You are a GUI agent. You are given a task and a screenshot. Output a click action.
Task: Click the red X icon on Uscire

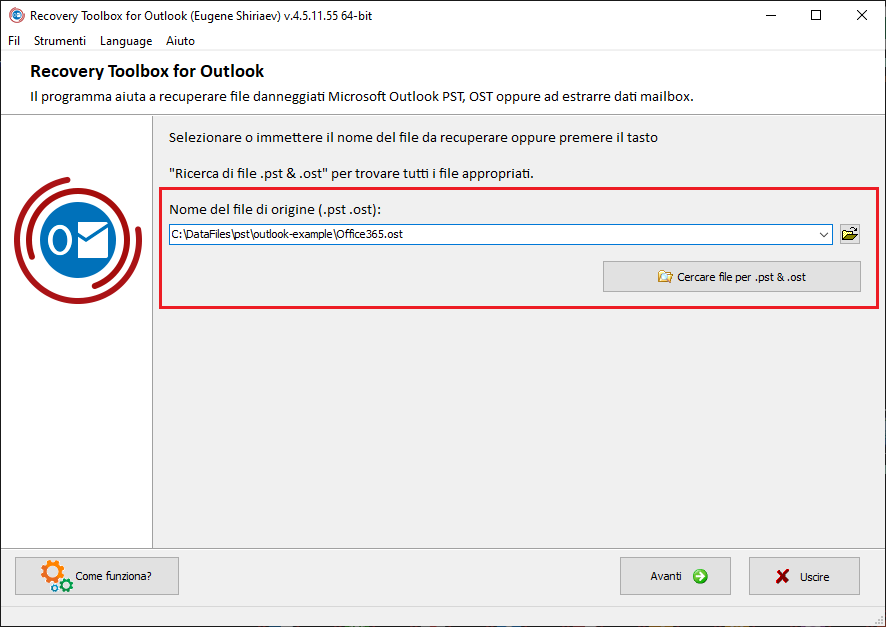(783, 576)
